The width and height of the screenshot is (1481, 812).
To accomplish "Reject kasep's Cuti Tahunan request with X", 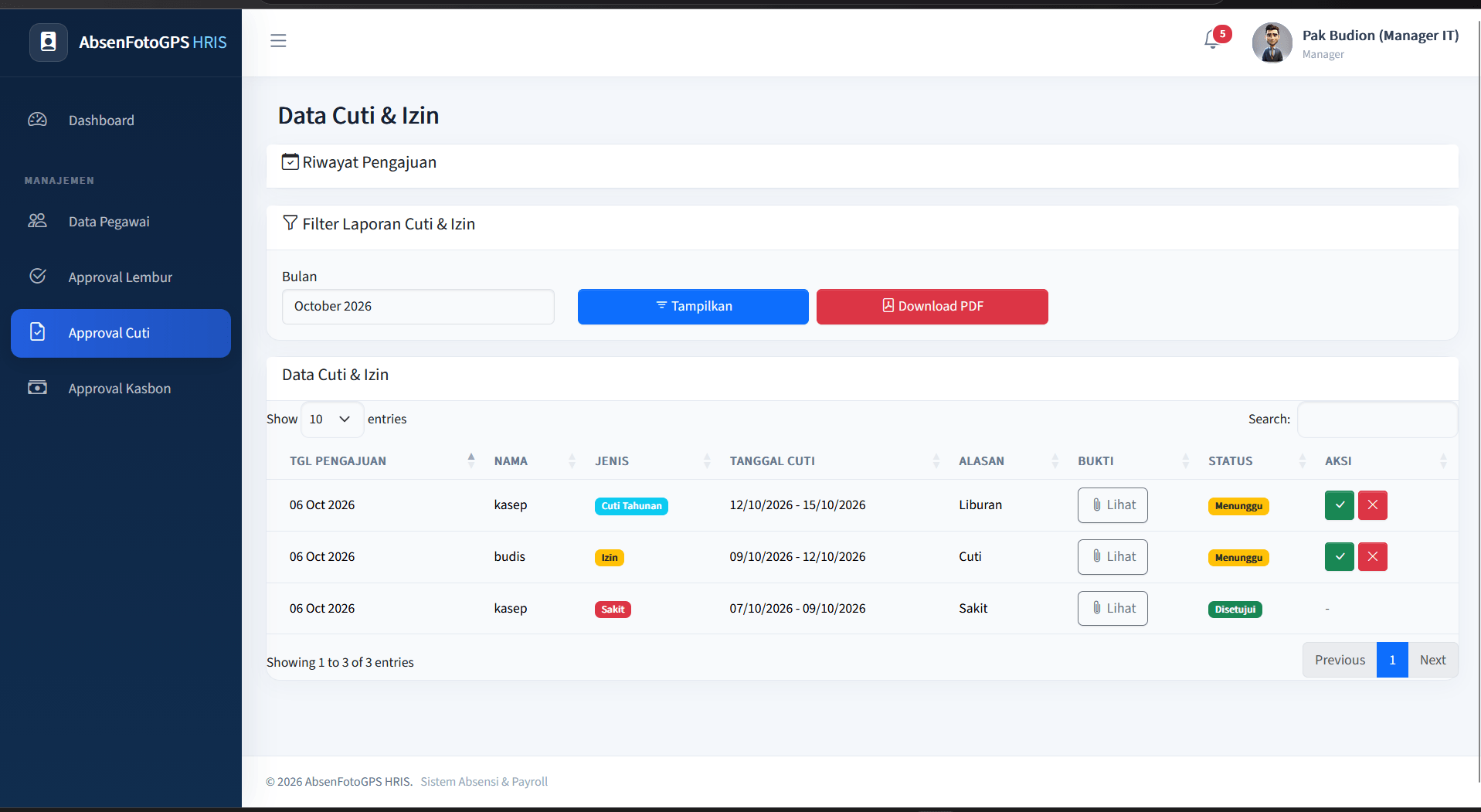I will click(1372, 505).
